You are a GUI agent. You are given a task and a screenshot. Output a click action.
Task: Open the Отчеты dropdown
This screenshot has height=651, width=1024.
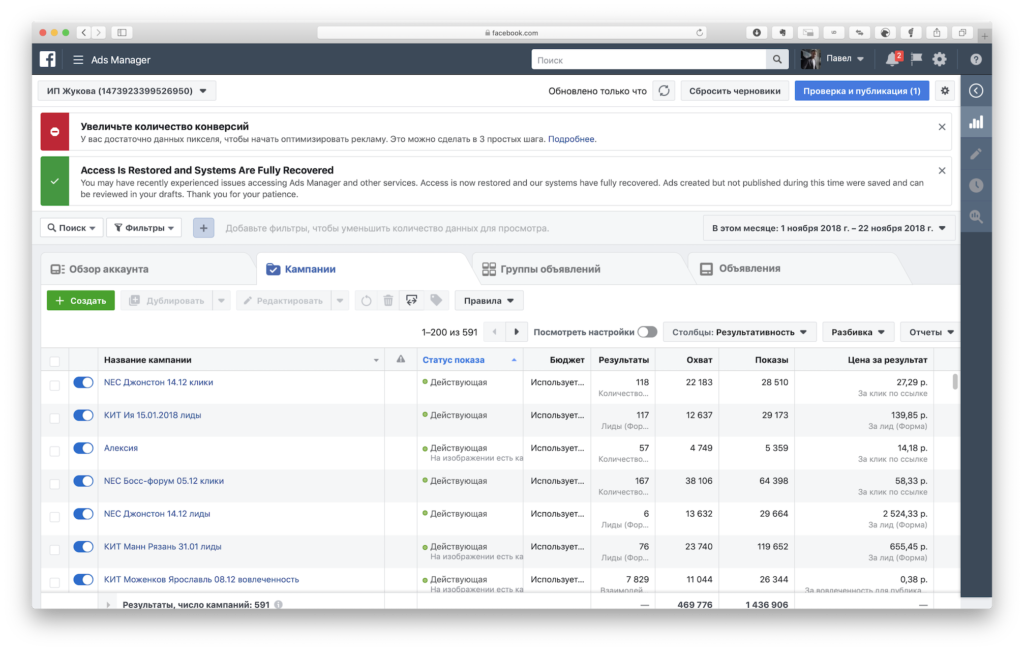click(x=931, y=332)
